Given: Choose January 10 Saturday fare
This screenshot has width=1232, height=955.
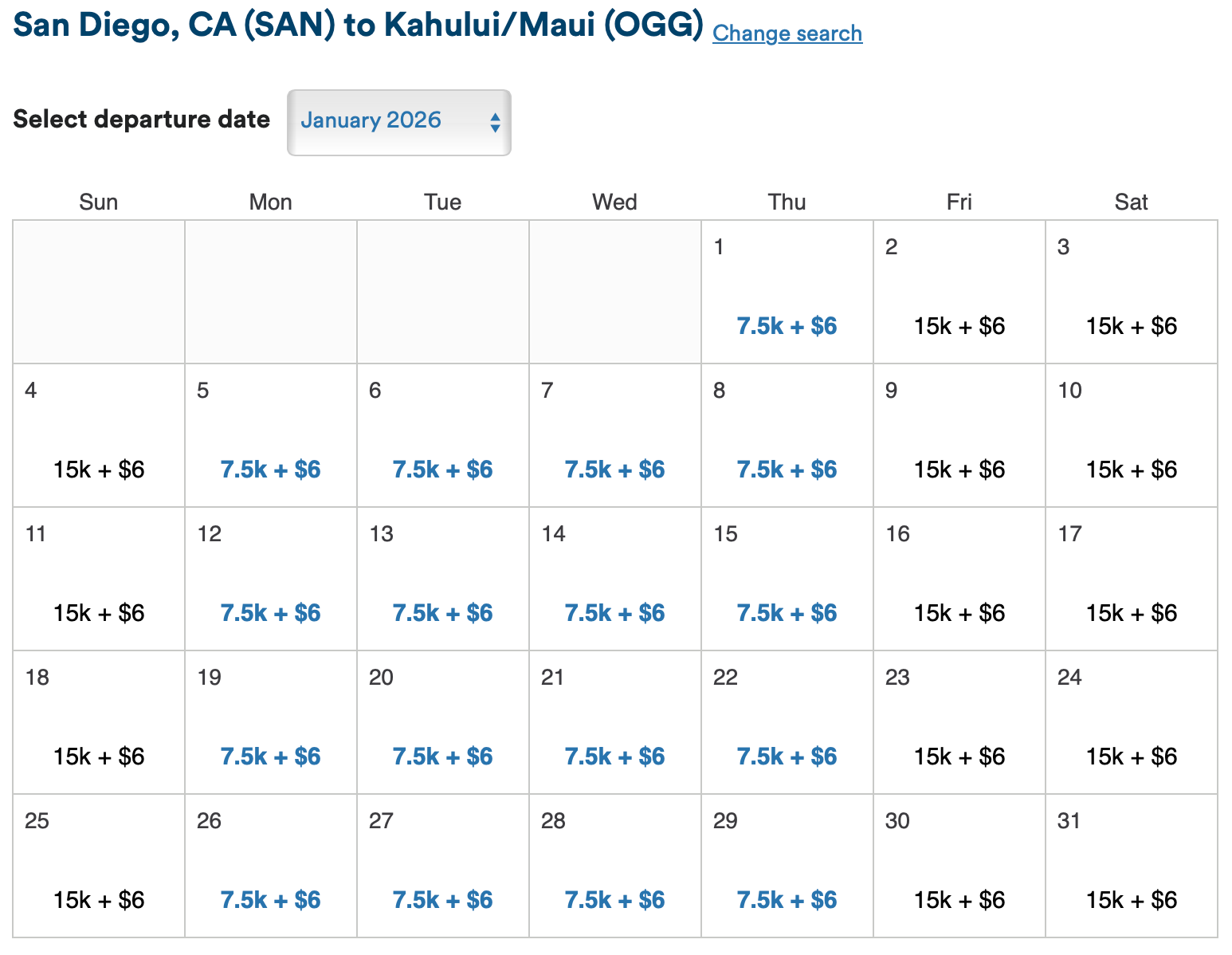Looking at the screenshot, I should (x=1131, y=470).
